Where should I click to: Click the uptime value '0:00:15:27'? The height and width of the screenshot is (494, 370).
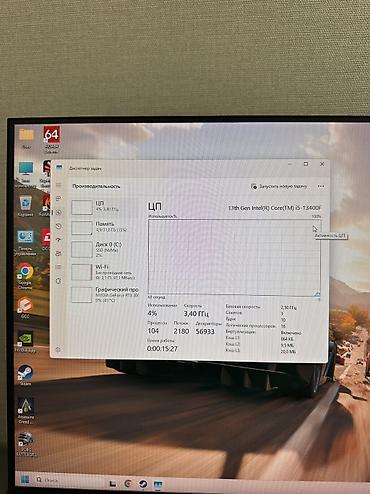(x=162, y=348)
